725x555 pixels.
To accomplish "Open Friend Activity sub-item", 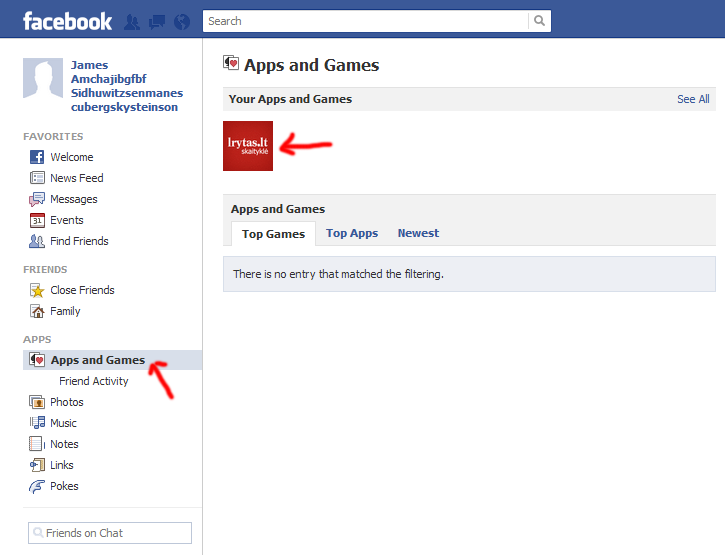I will 94,381.
